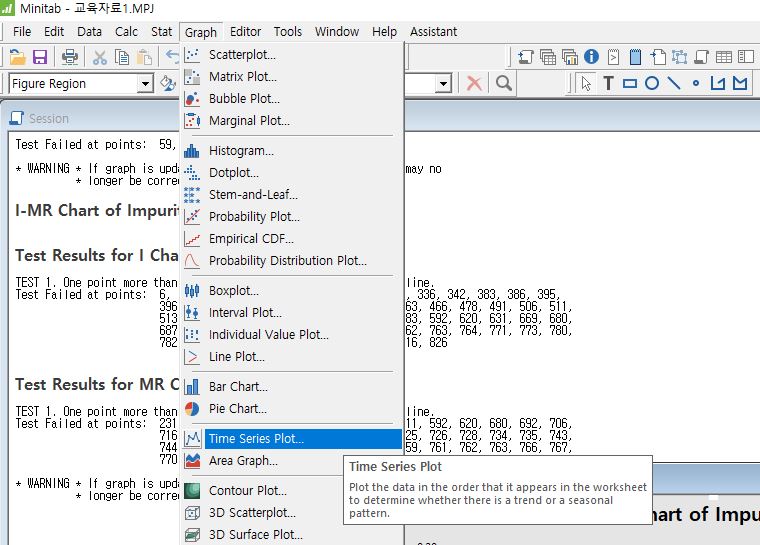This screenshot has height=545, width=760.
Task: Undo with the back-arrow icon
Action: (172, 56)
